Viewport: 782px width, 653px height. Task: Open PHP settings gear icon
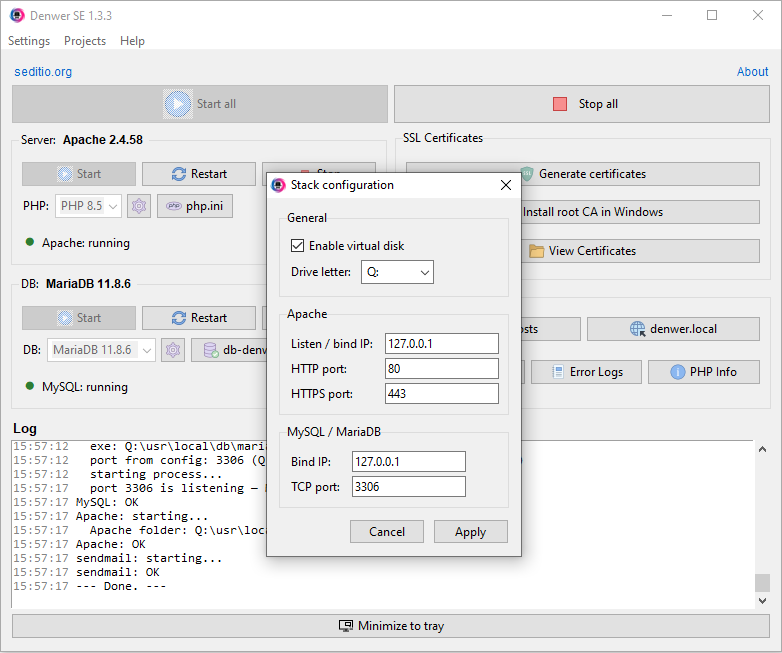point(139,206)
